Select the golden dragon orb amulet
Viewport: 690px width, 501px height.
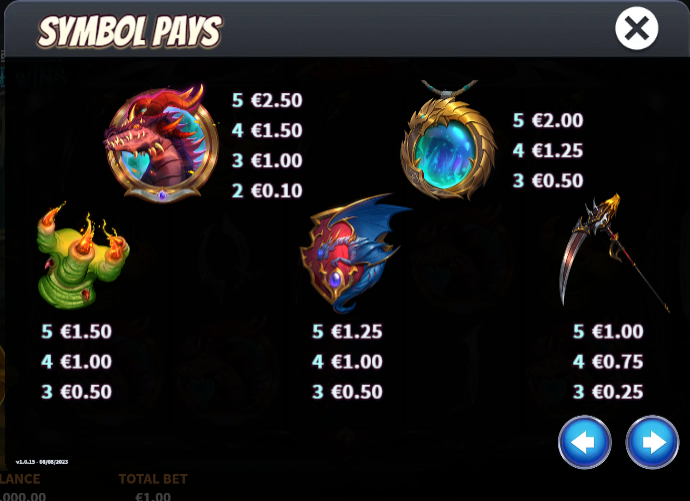pos(448,139)
